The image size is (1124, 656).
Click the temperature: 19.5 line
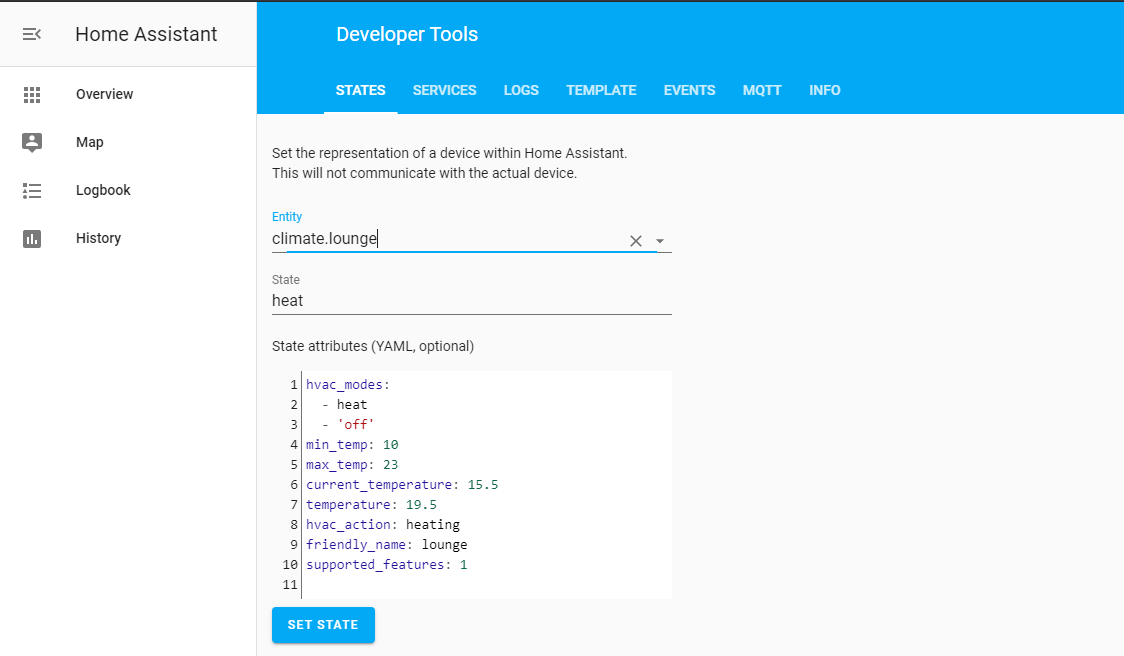(371, 505)
